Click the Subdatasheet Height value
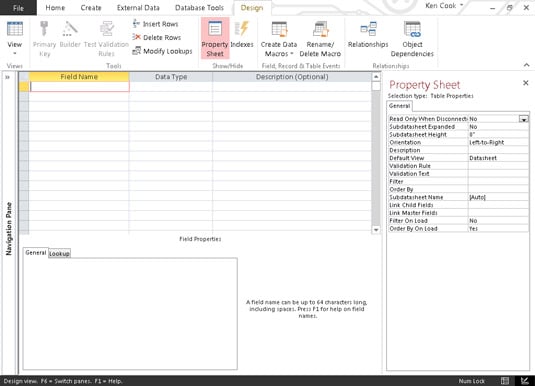 (497, 134)
